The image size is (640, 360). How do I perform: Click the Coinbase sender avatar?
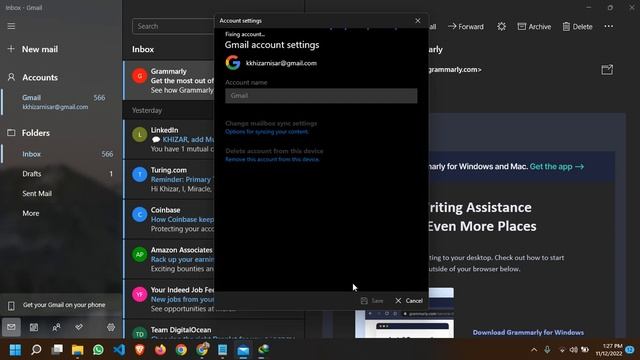[x=140, y=215]
